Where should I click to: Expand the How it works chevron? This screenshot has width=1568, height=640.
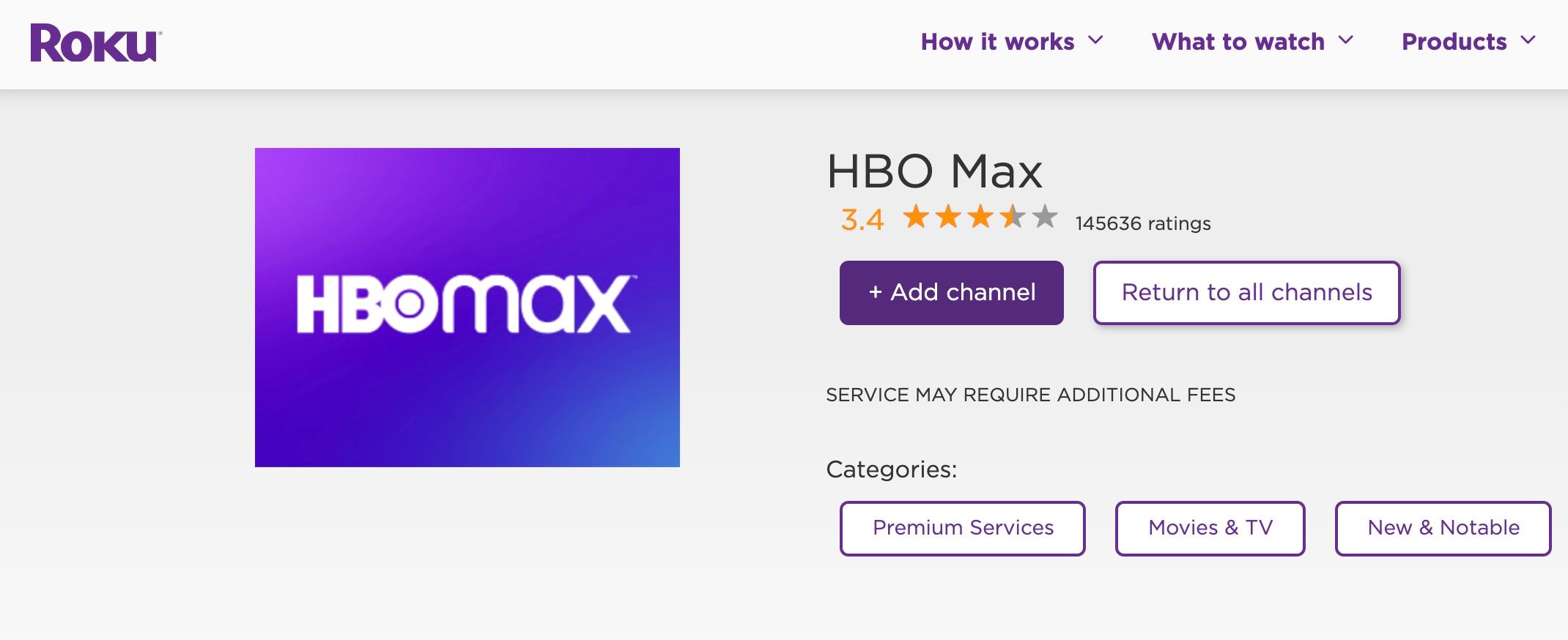(1095, 40)
